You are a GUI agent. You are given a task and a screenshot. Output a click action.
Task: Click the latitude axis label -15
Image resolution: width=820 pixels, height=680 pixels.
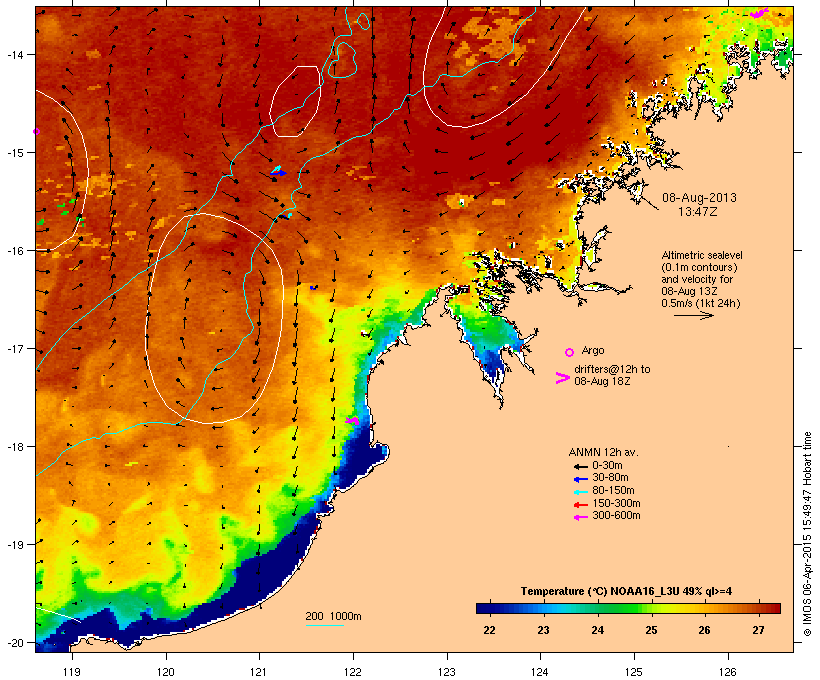click(x=15, y=153)
